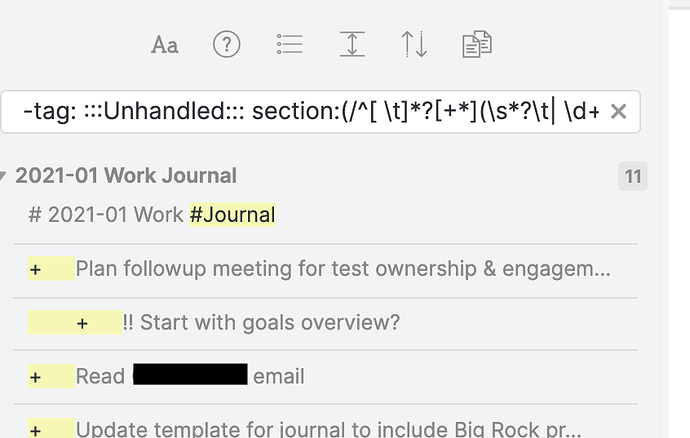
Task: Click the highlighted plus before 'Plan followup'
Action: click(36, 269)
